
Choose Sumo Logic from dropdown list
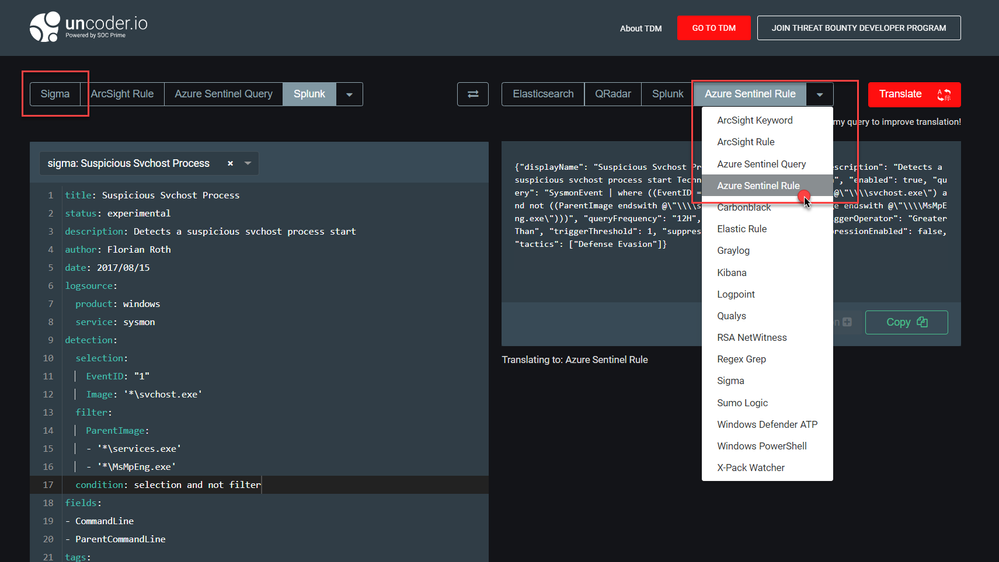pos(767,403)
